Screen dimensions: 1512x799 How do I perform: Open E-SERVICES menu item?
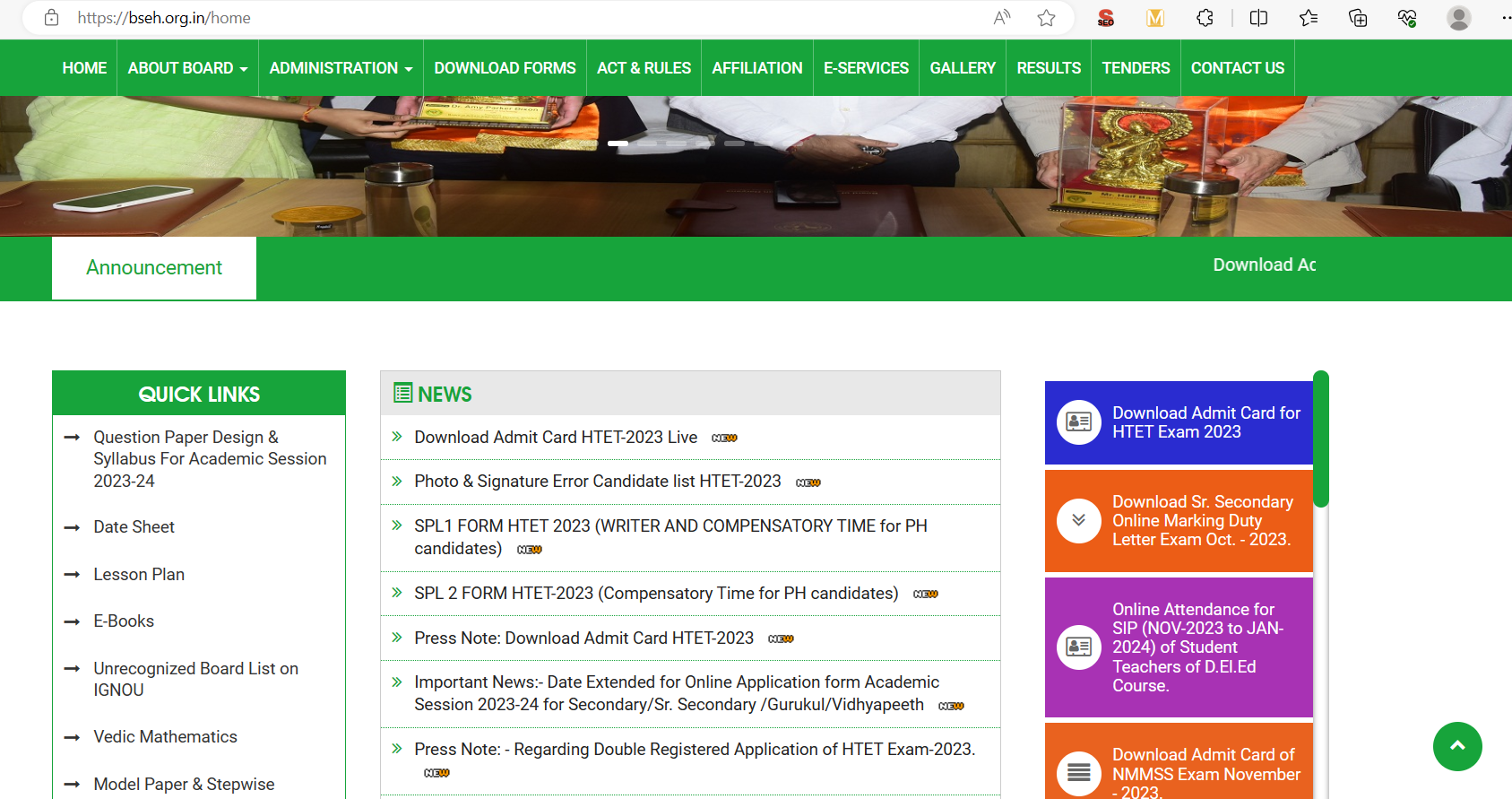pyautogui.click(x=867, y=68)
